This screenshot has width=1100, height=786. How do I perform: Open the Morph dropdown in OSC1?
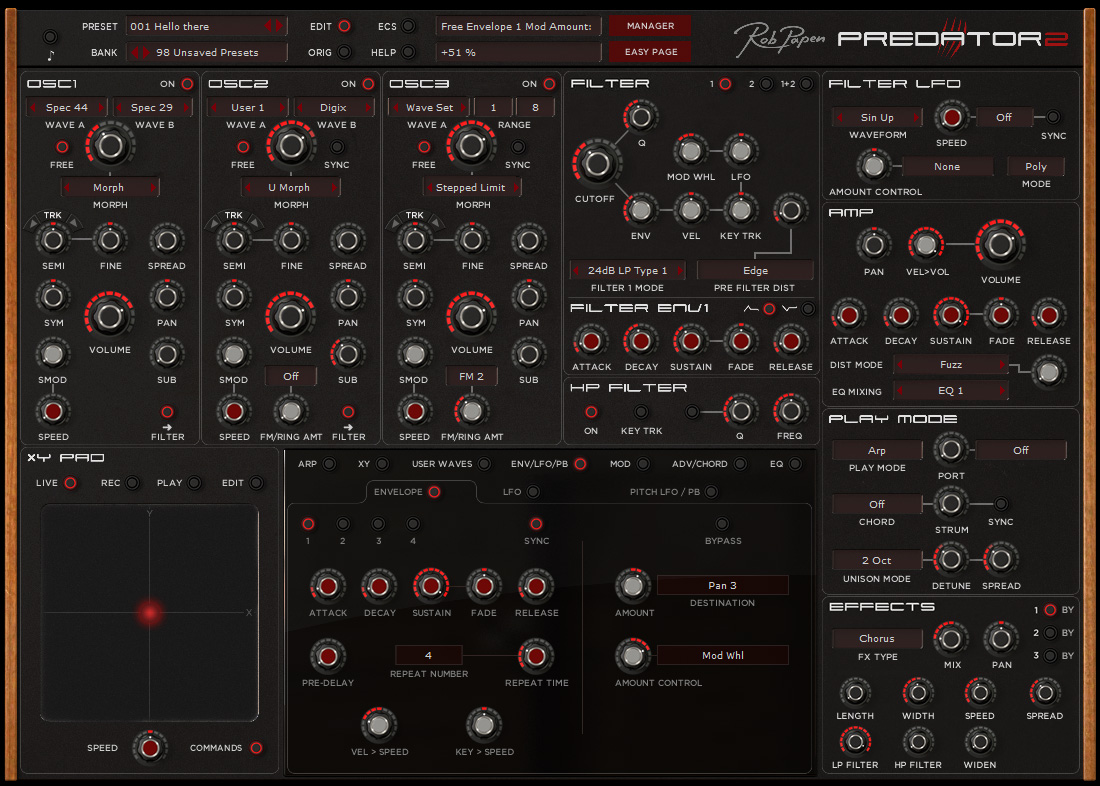110,187
